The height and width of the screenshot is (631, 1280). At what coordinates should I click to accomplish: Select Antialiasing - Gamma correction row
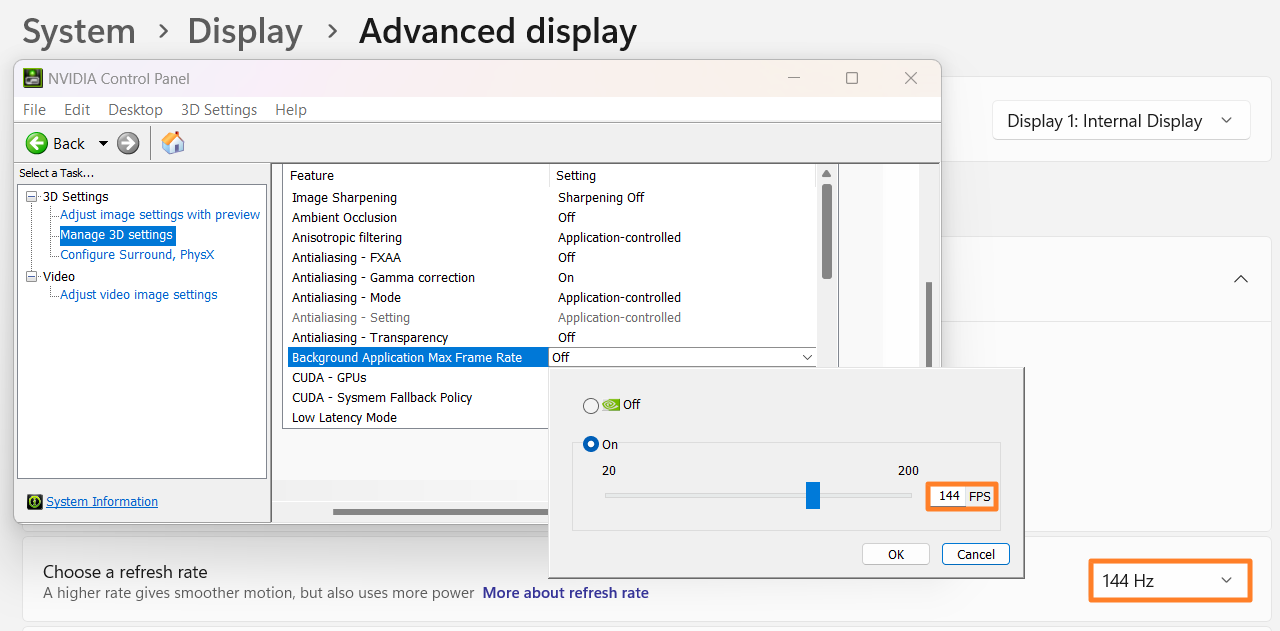click(550, 278)
